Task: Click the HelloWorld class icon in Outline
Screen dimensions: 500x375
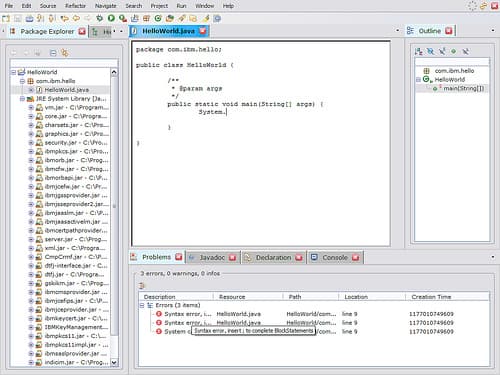Action: pyautogui.click(x=426, y=79)
